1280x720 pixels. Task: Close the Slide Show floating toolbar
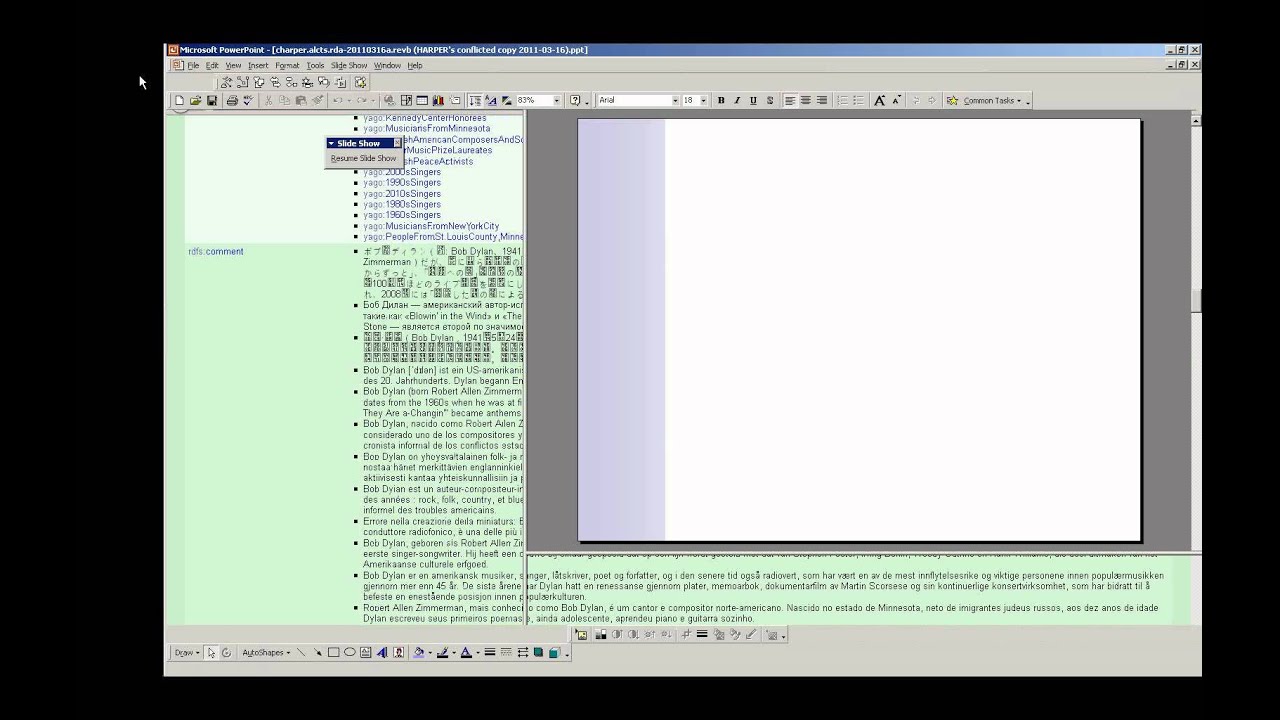pos(397,143)
